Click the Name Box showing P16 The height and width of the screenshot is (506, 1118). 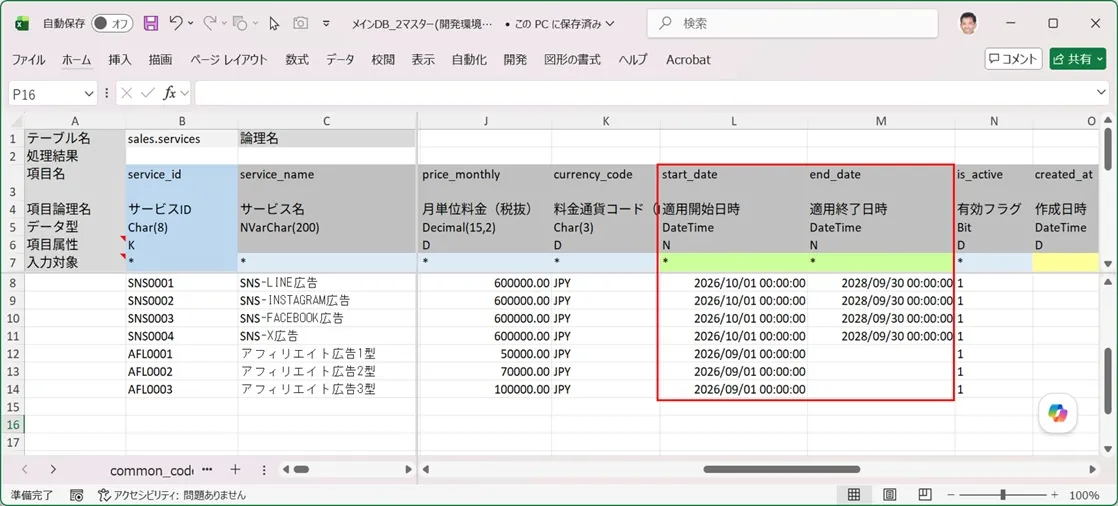[x=45, y=93]
